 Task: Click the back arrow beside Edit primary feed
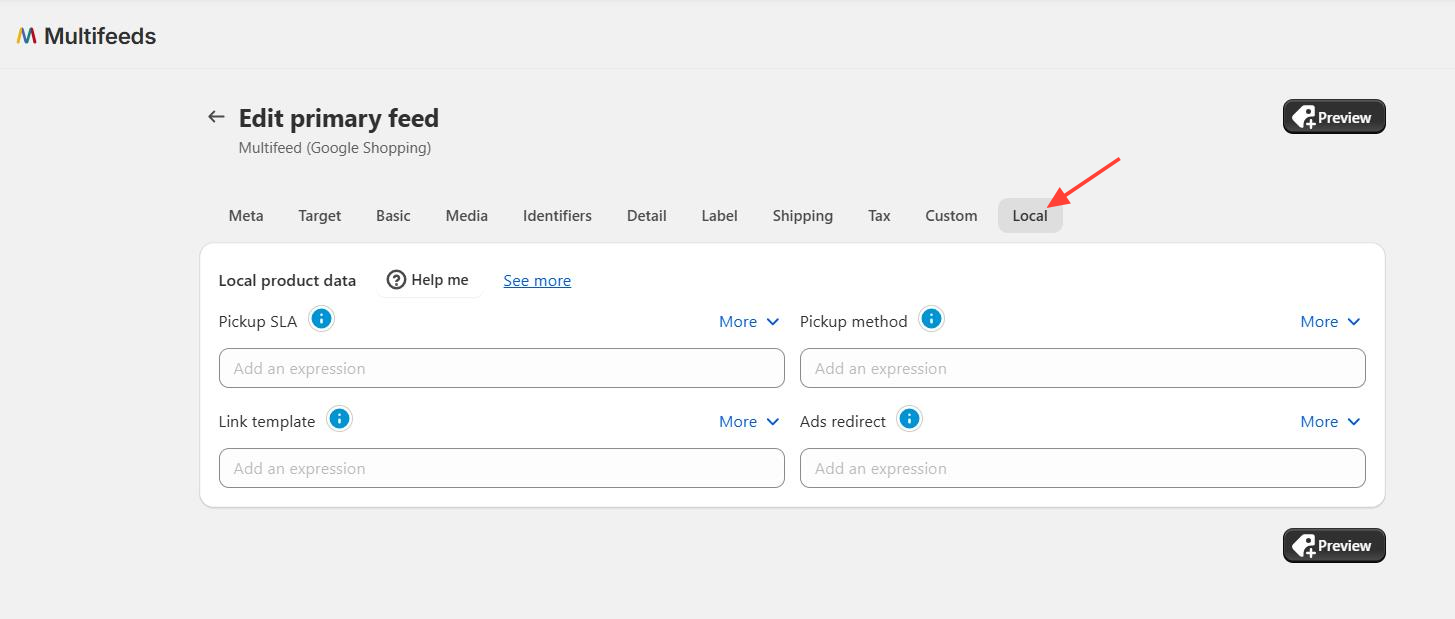pyautogui.click(x=216, y=117)
